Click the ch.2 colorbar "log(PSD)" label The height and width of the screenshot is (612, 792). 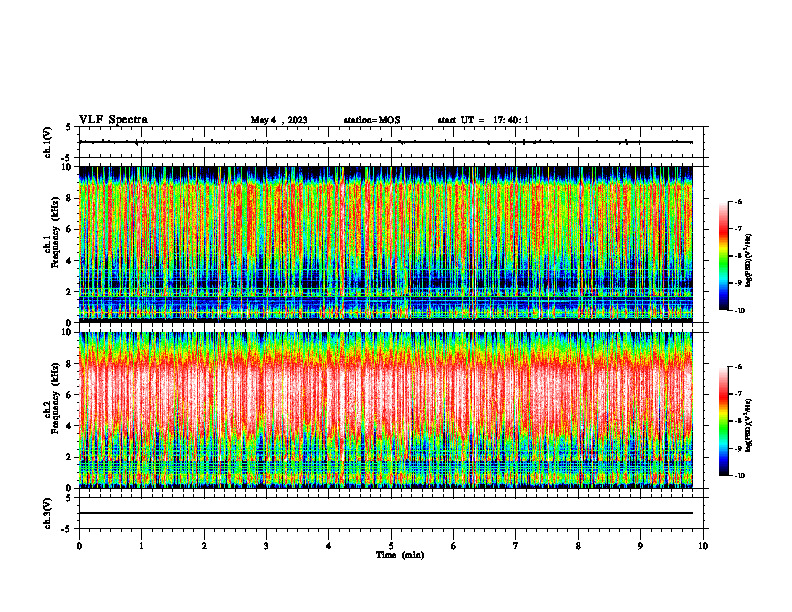coord(749,425)
